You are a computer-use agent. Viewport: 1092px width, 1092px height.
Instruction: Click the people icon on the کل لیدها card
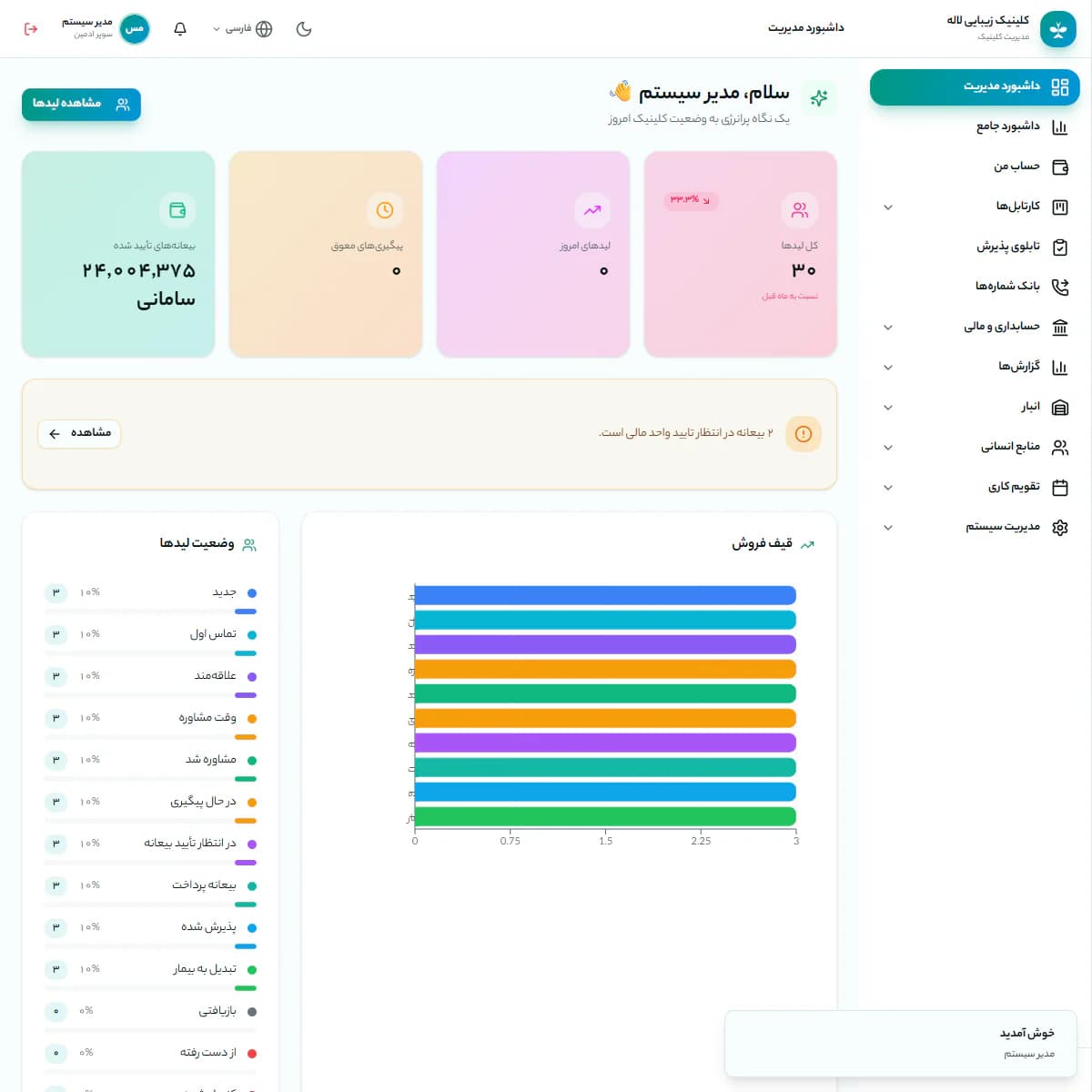(800, 210)
